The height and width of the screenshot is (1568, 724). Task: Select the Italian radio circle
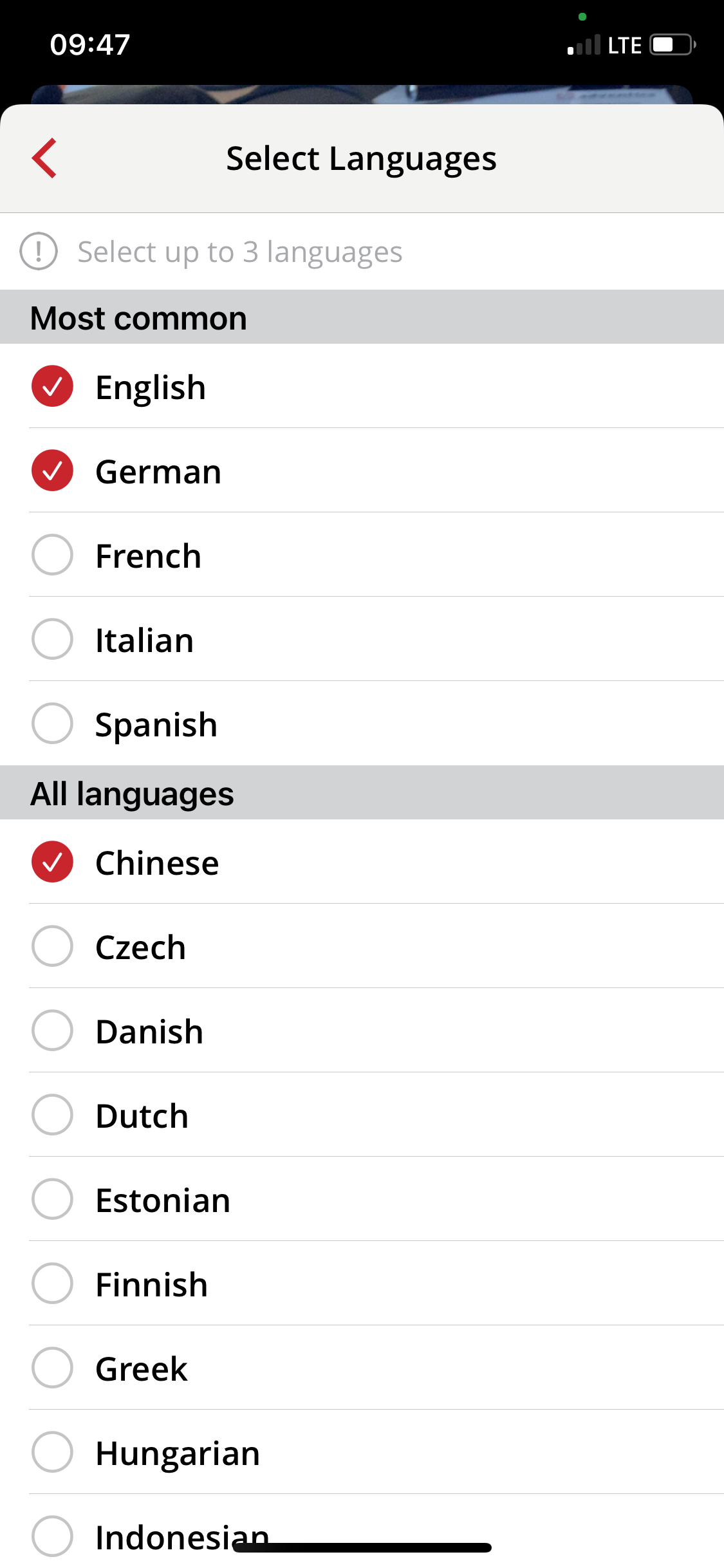52,639
